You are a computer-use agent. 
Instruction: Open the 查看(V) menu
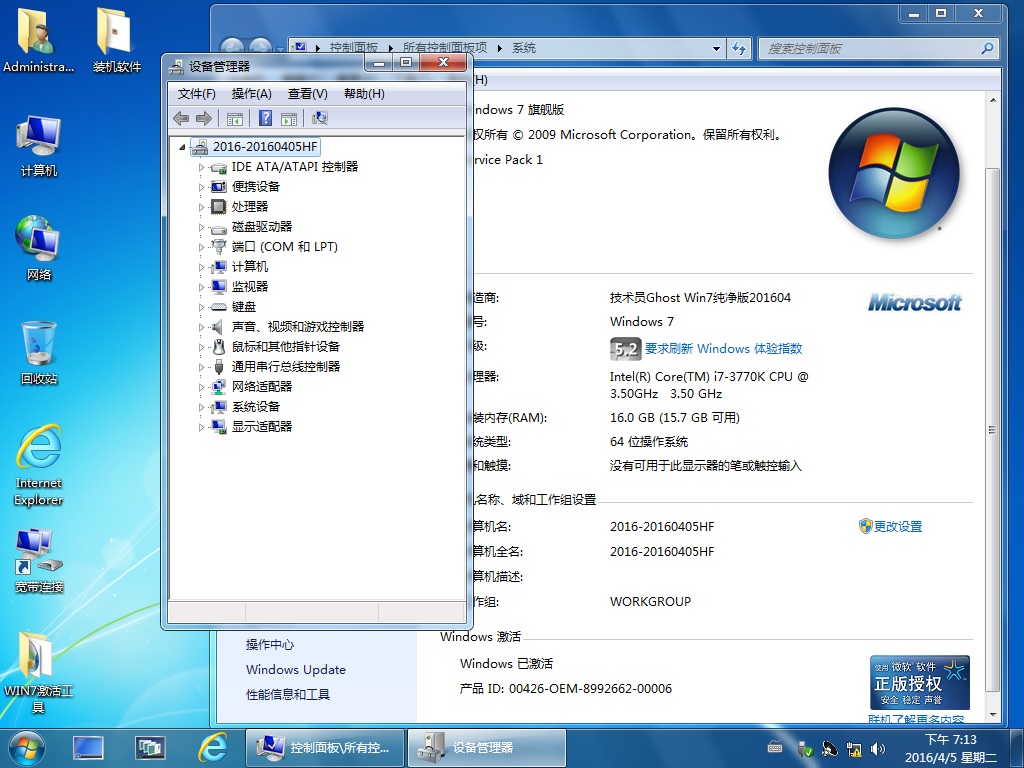pyautogui.click(x=308, y=94)
